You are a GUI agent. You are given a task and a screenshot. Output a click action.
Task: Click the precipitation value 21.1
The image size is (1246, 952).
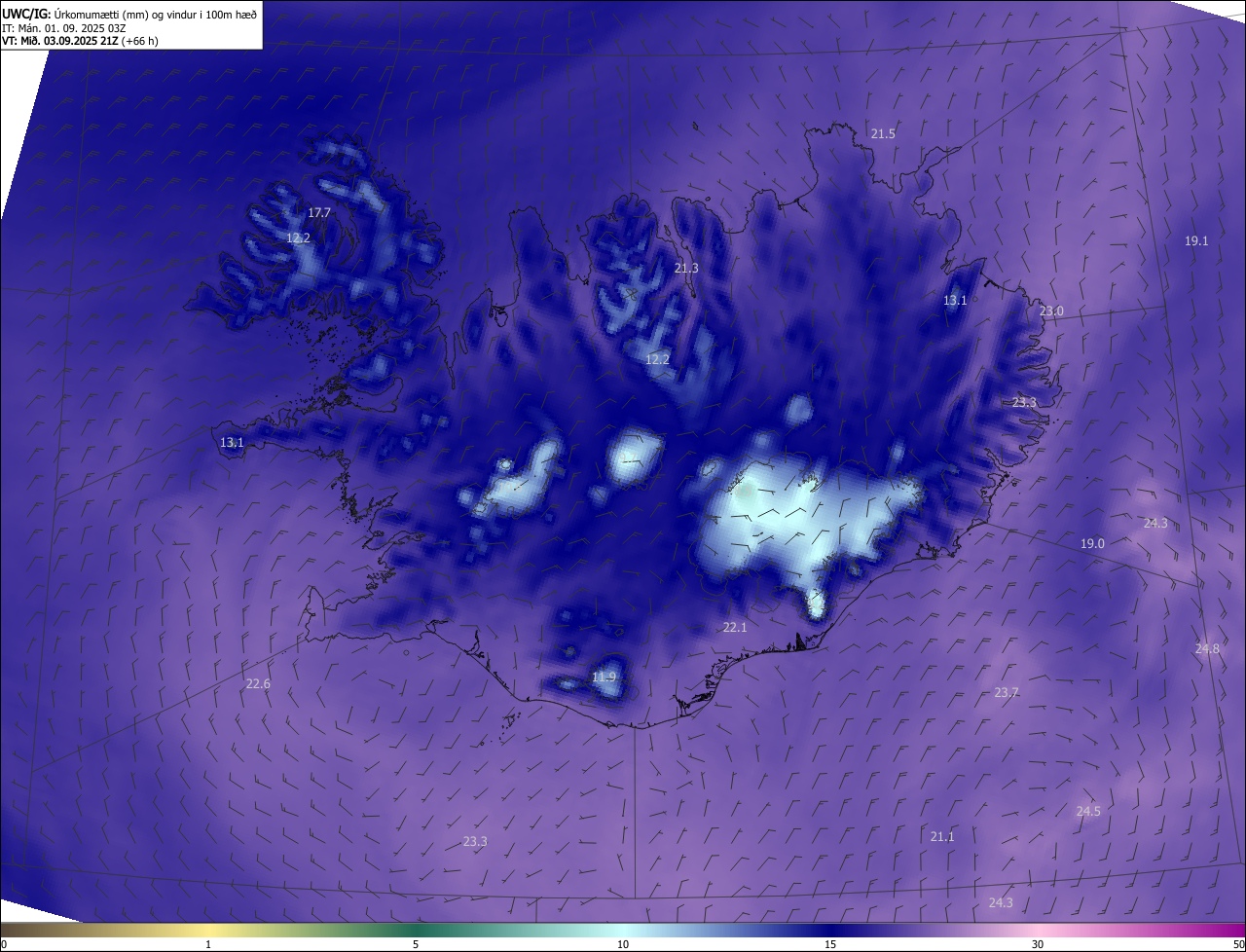pos(942,836)
